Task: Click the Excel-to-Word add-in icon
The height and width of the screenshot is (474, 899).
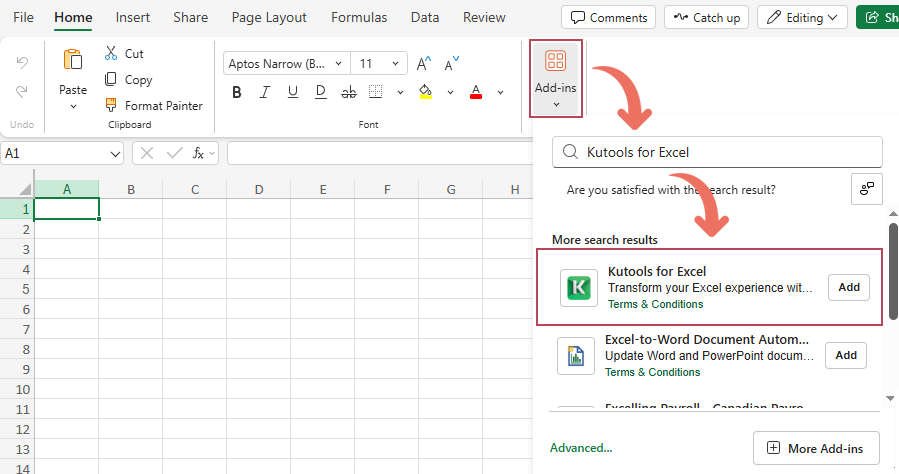Action: [576, 356]
